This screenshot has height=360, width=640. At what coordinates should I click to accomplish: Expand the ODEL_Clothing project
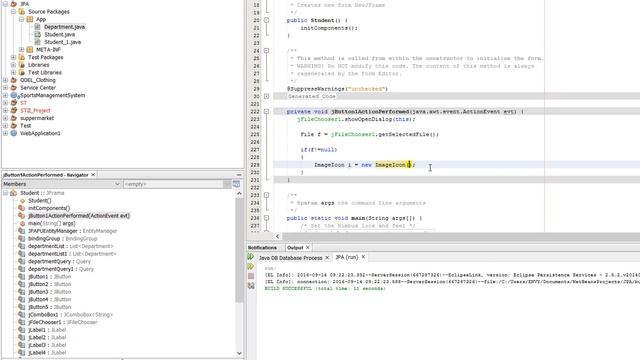pos(5,80)
